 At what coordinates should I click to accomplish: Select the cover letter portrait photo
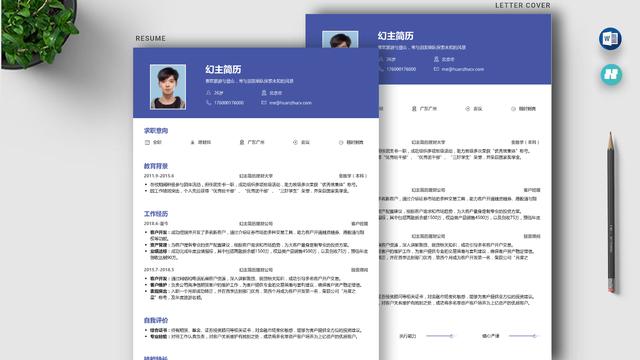[340, 39]
